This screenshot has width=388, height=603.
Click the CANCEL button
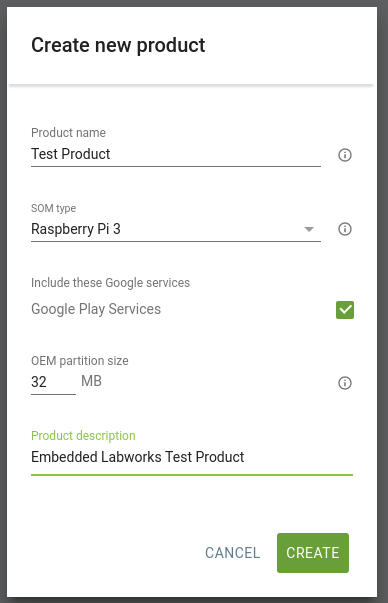(232, 553)
